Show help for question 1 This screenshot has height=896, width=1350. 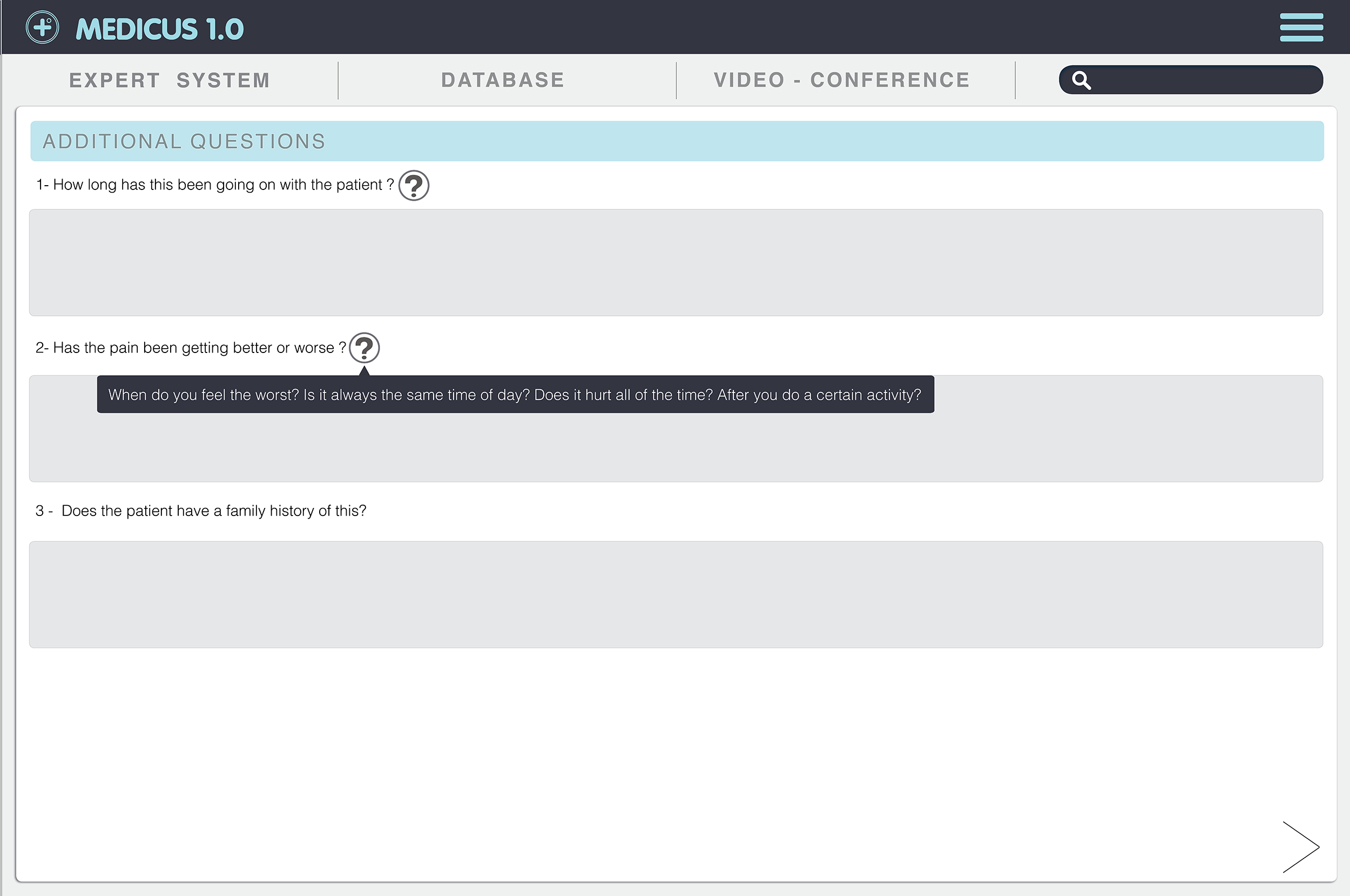[x=414, y=185]
